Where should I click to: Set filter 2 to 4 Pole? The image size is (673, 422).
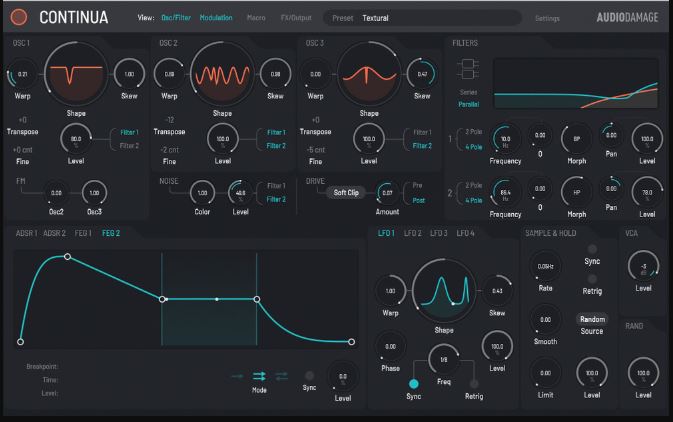(x=474, y=200)
